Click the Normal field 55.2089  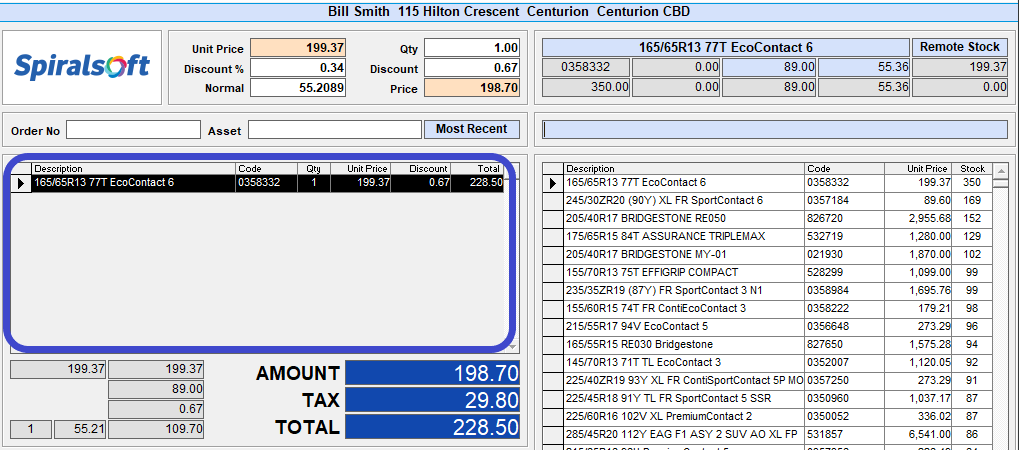point(298,88)
